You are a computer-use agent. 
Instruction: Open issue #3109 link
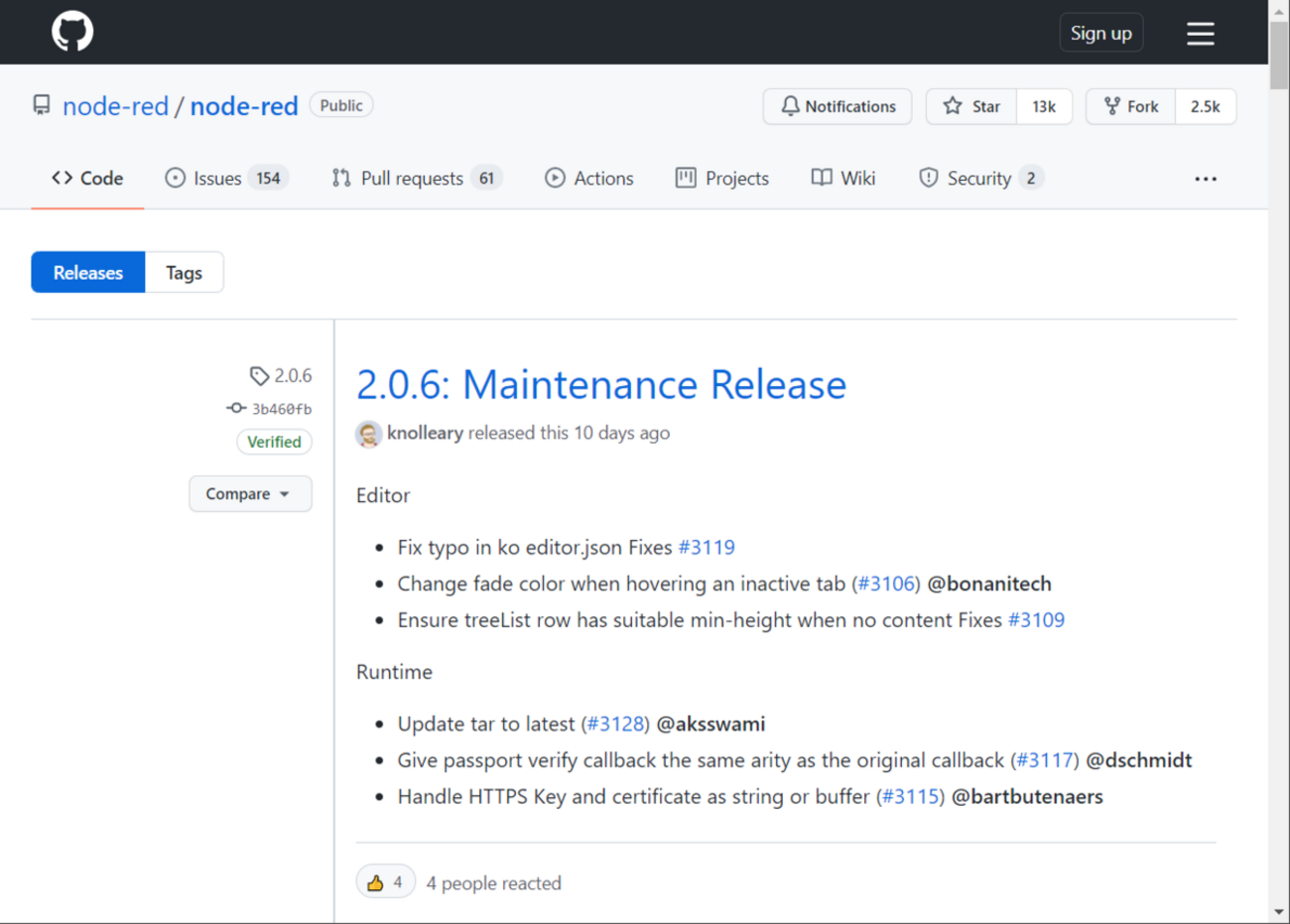coord(1036,620)
